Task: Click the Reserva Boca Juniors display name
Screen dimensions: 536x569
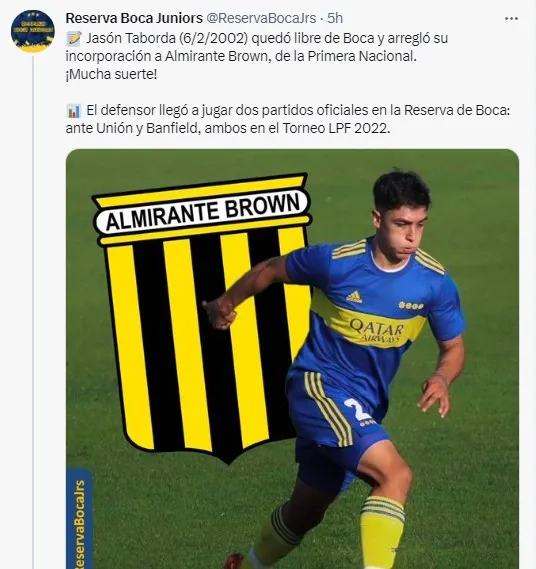Action: [x=134, y=18]
